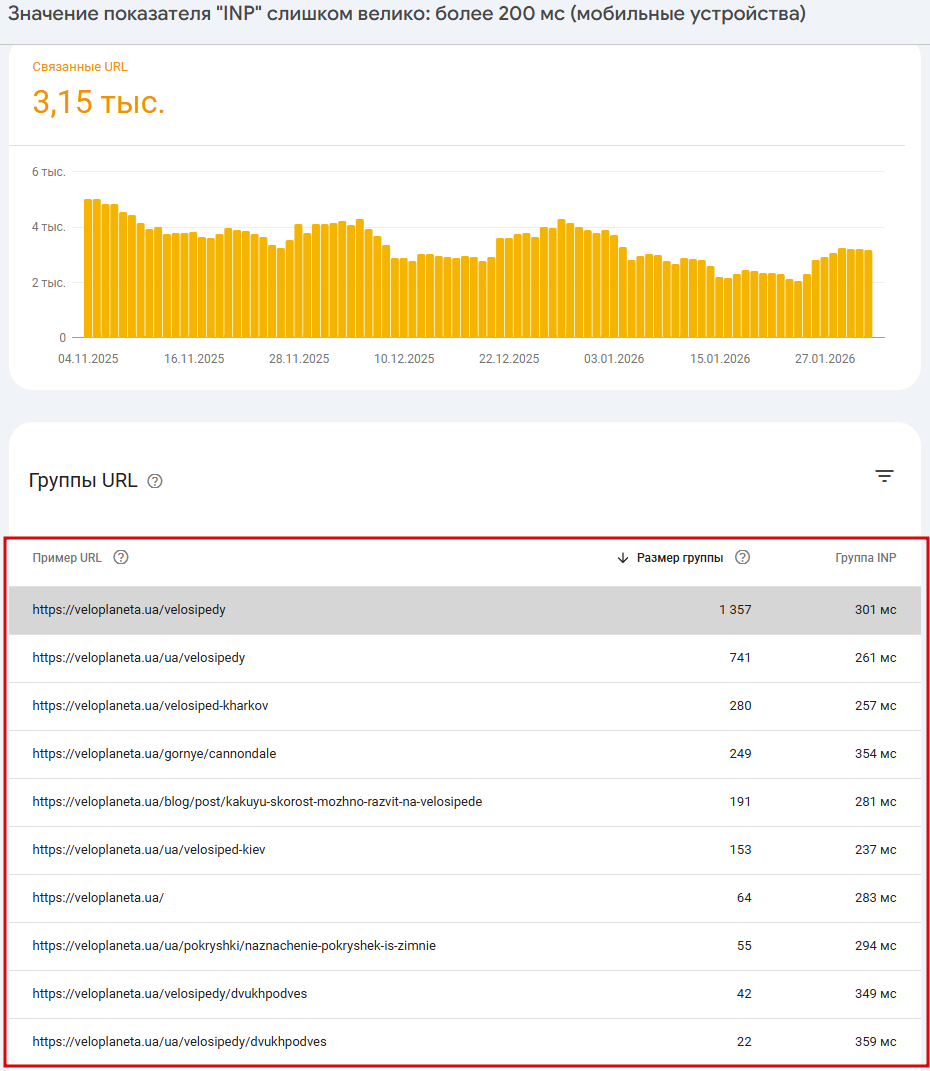This screenshot has width=930, height=1071.
Task: Click group size value 42
Action: point(744,994)
